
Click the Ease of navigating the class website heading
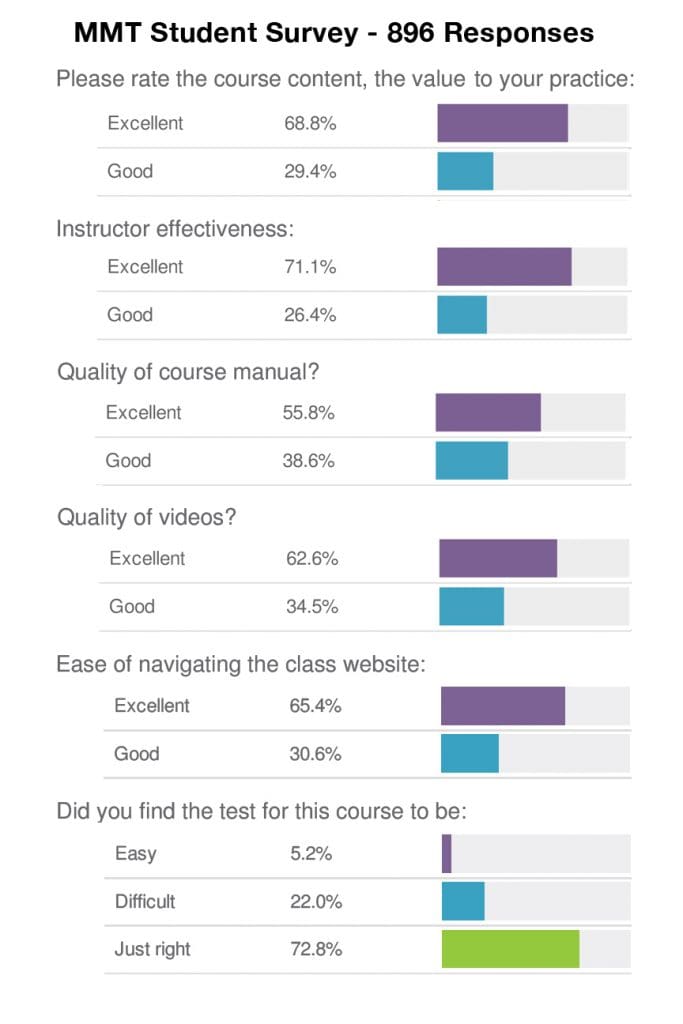[241, 664]
